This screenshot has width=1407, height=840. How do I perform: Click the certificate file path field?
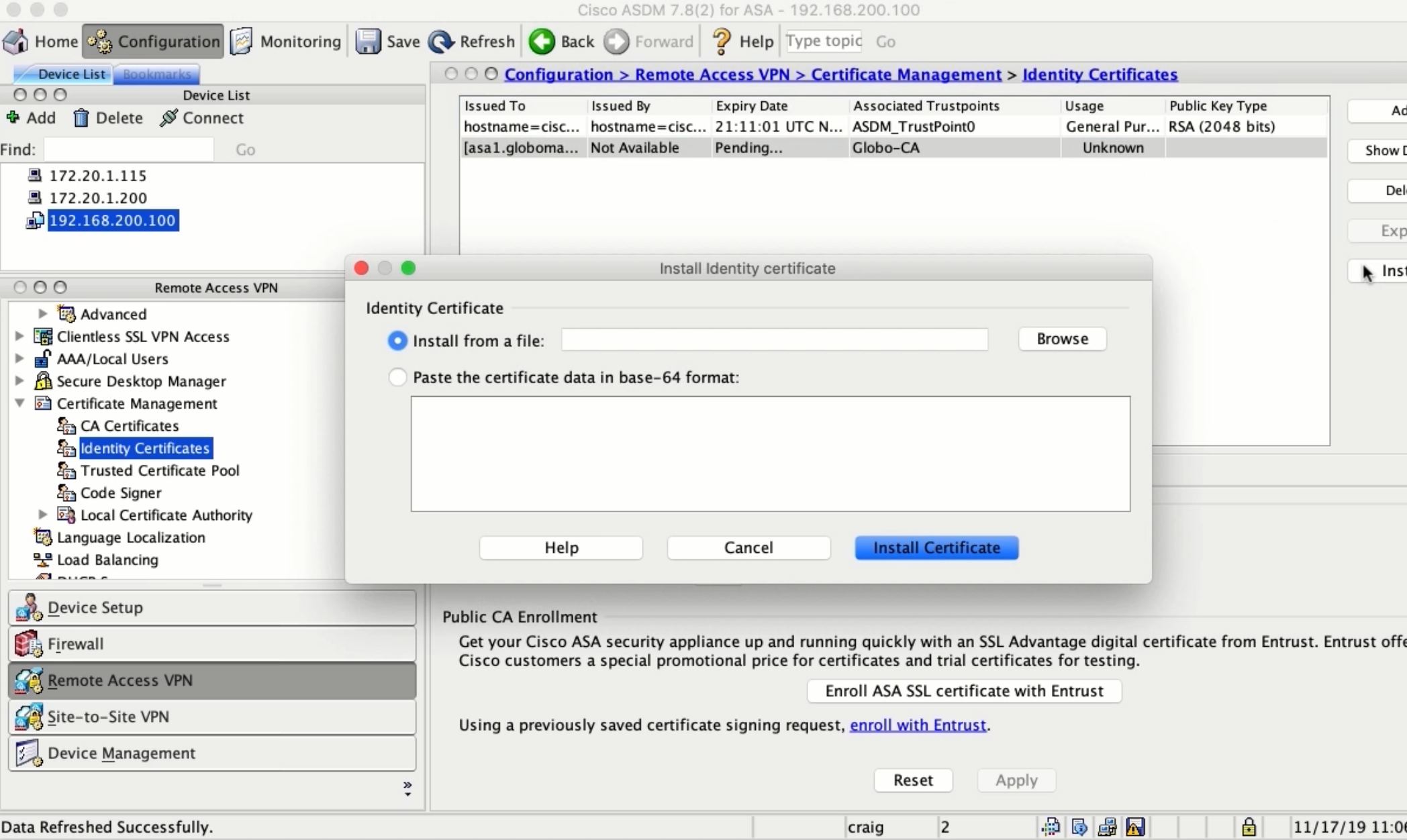[775, 339]
